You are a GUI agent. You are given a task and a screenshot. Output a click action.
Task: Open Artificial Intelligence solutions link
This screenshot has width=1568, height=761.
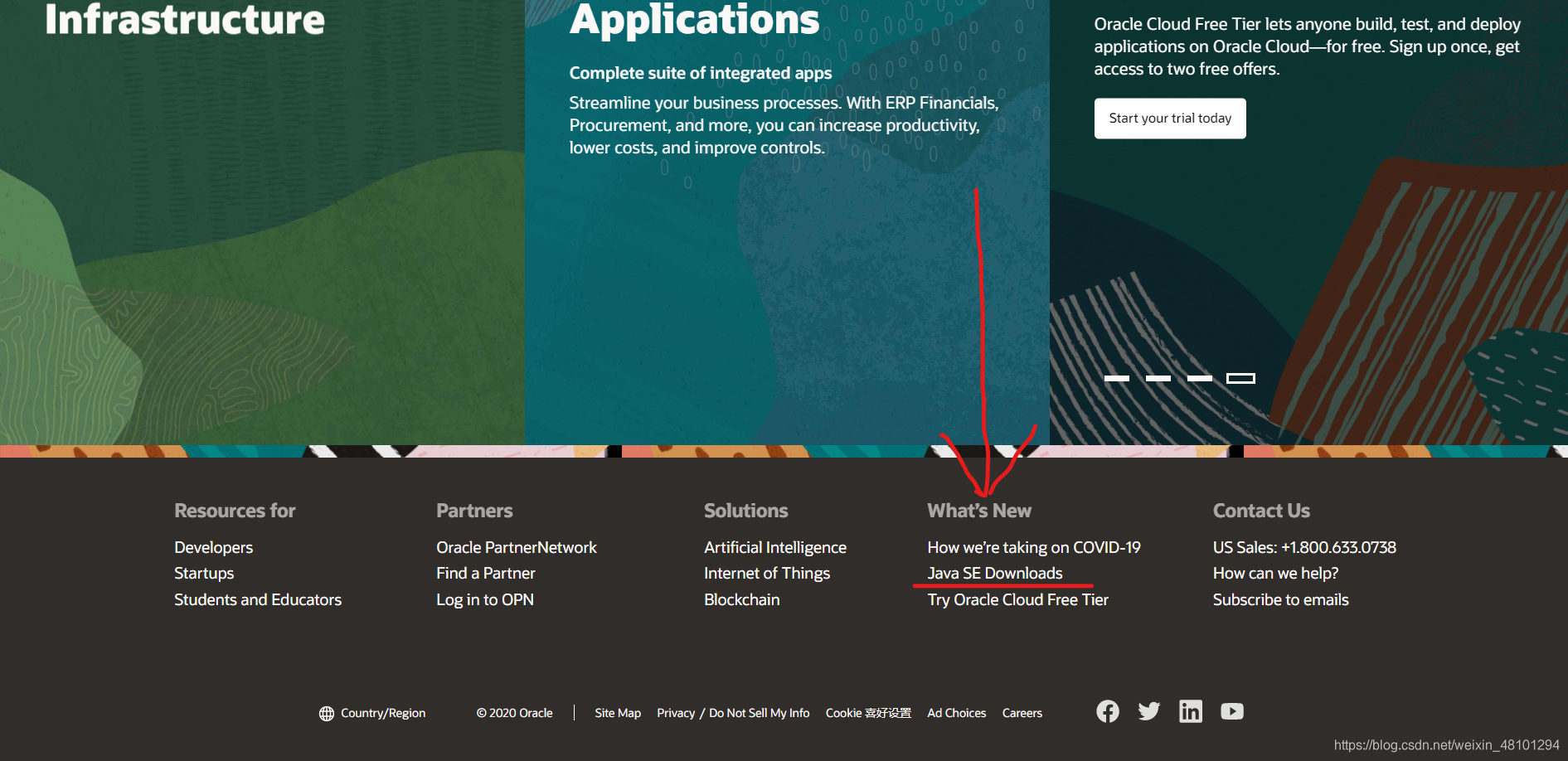(x=775, y=547)
